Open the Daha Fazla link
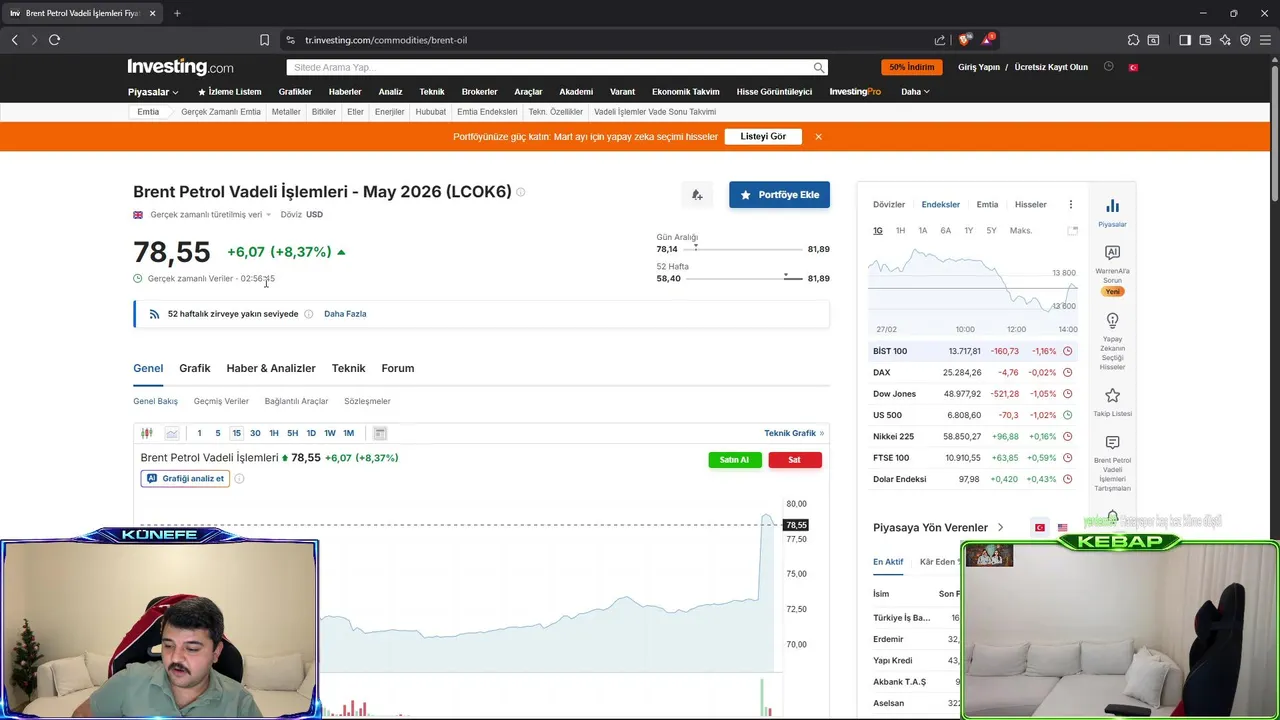1280x720 pixels. click(x=345, y=314)
